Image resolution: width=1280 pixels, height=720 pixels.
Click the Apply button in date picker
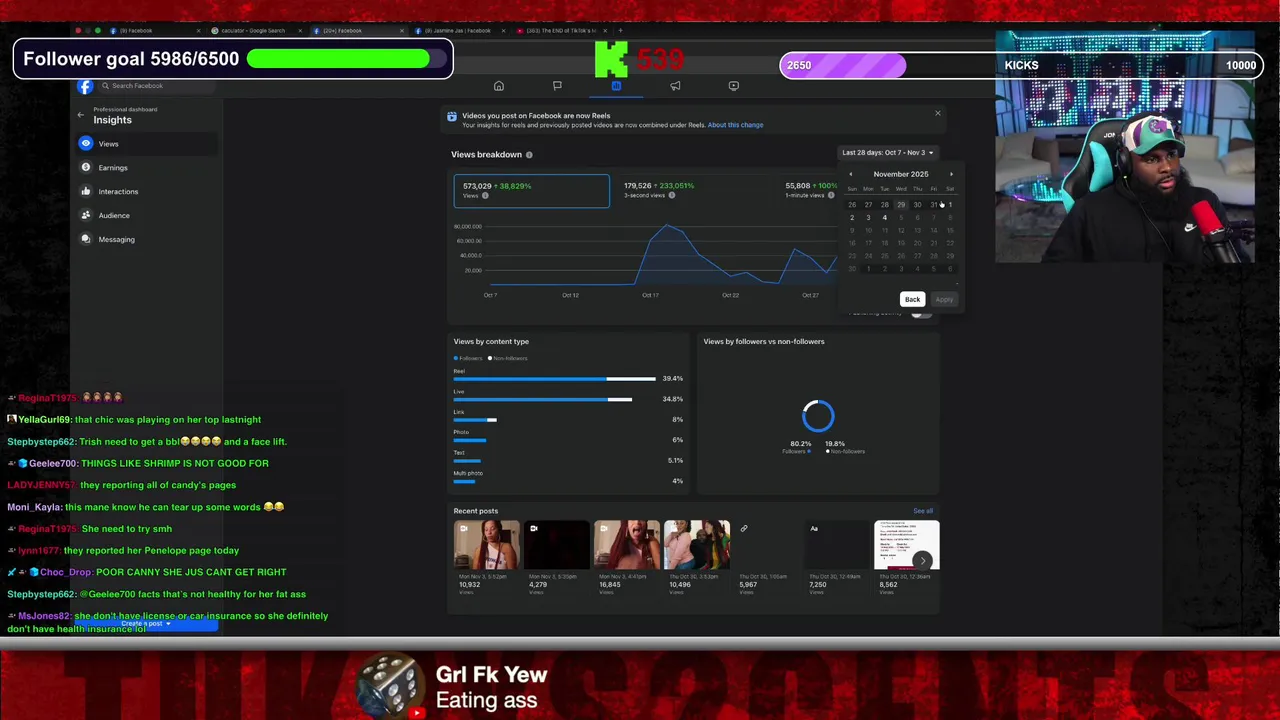tap(944, 299)
